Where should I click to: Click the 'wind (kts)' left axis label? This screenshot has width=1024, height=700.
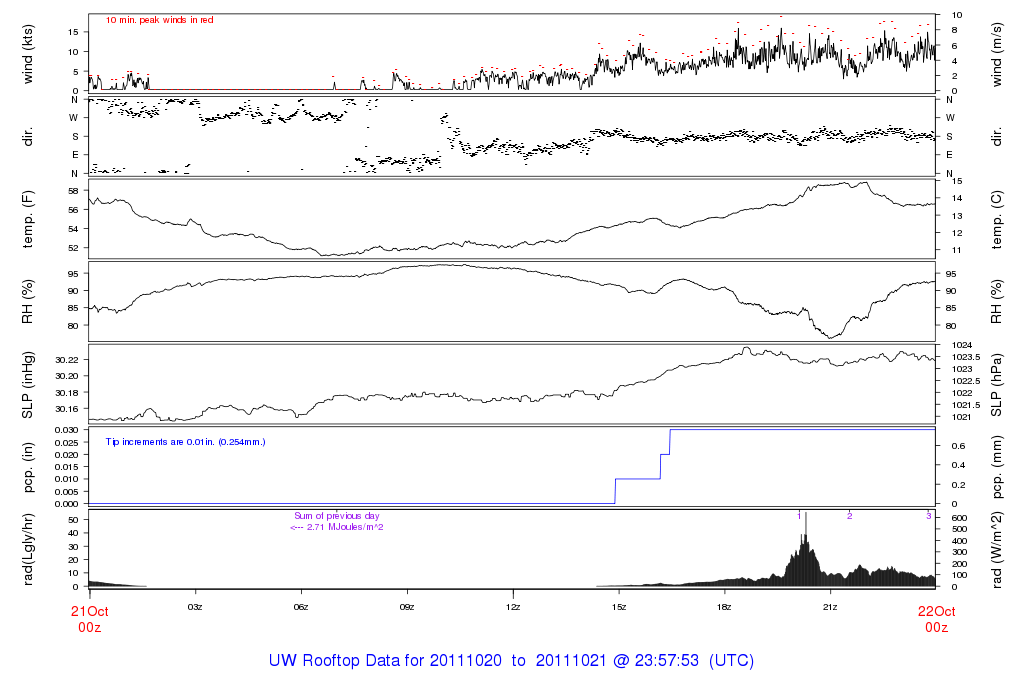[x=27, y=54]
